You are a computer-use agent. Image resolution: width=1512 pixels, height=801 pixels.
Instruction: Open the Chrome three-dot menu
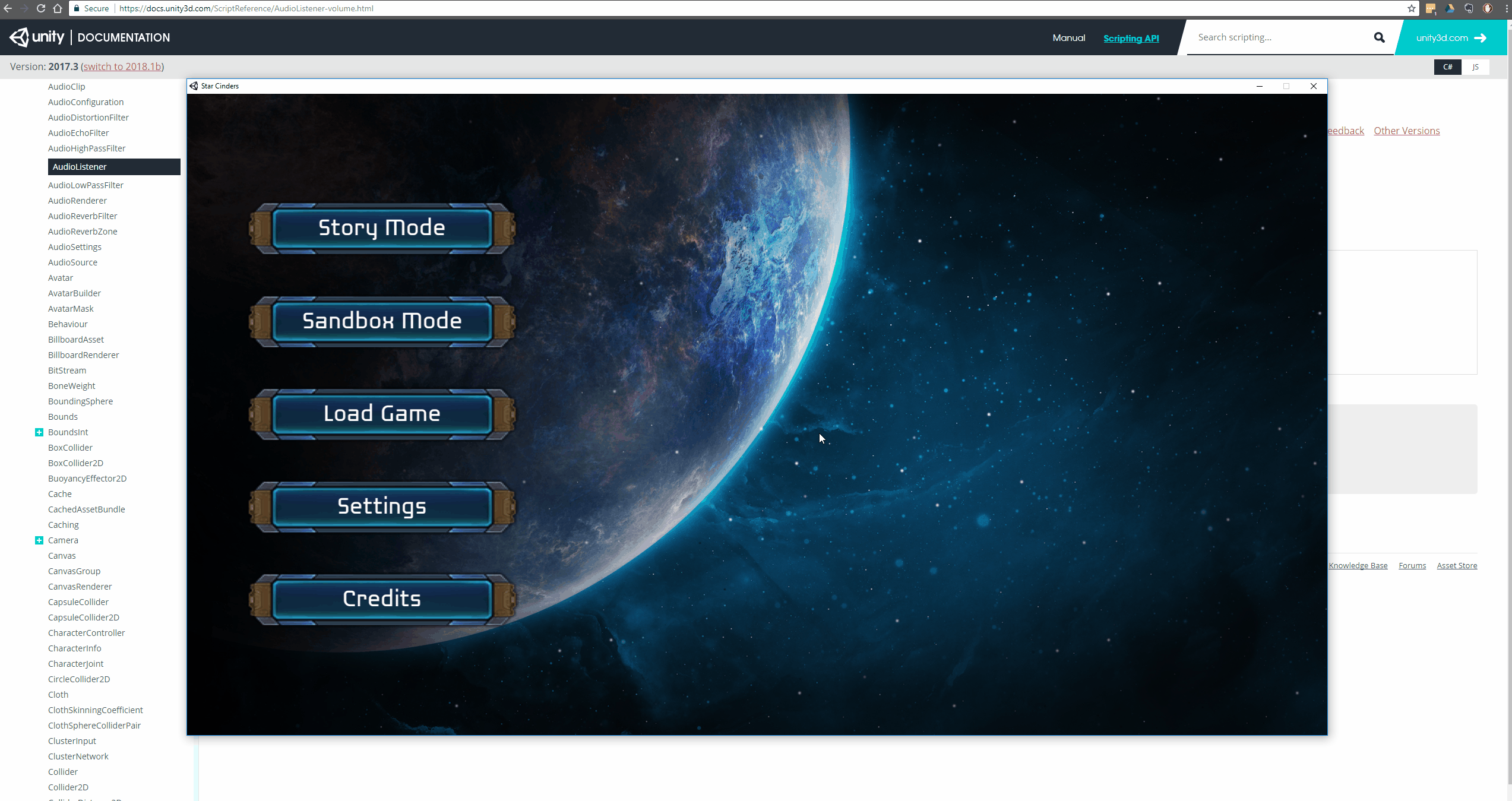coord(1507,8)
